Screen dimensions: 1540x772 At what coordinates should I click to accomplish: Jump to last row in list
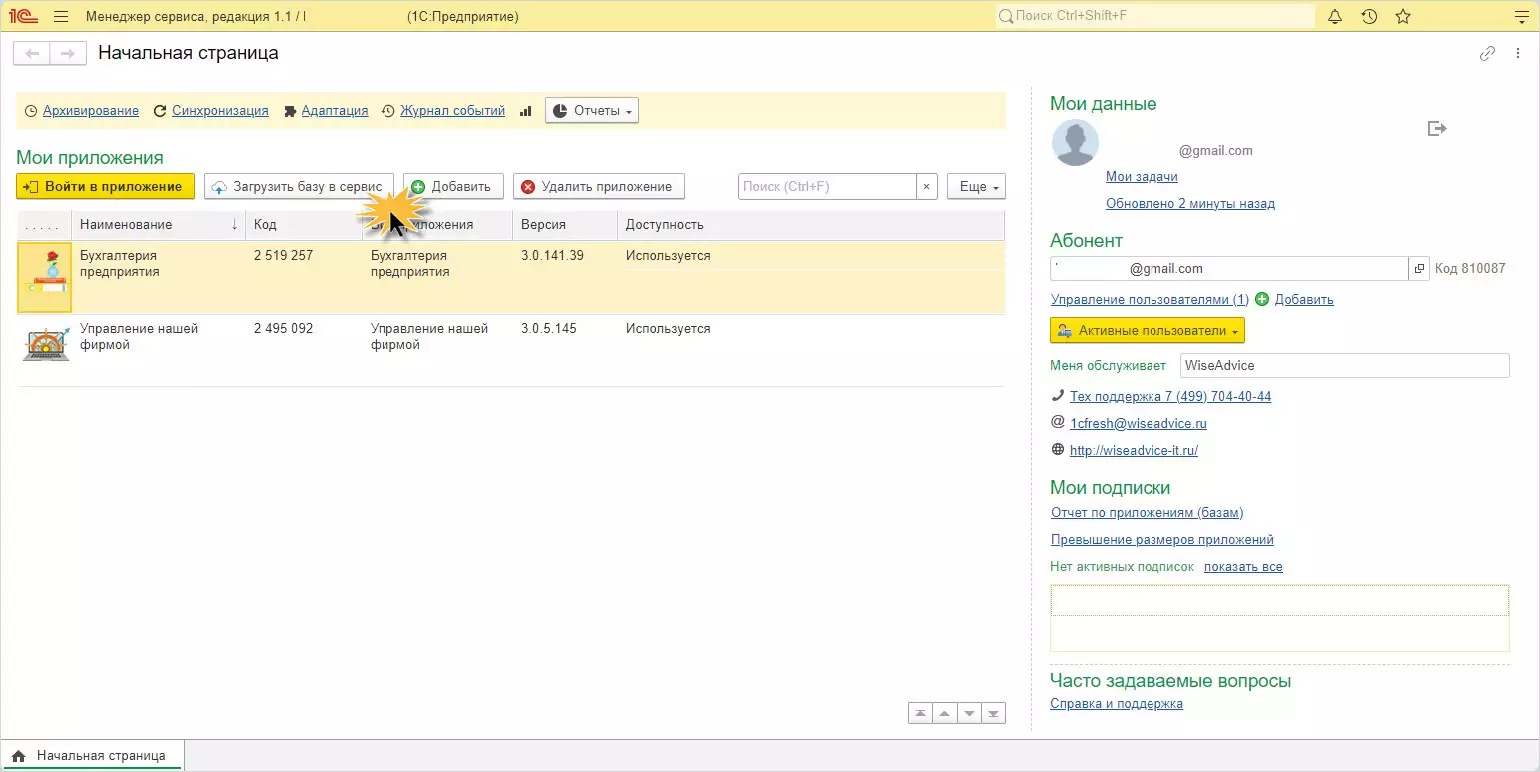[993, 713]
